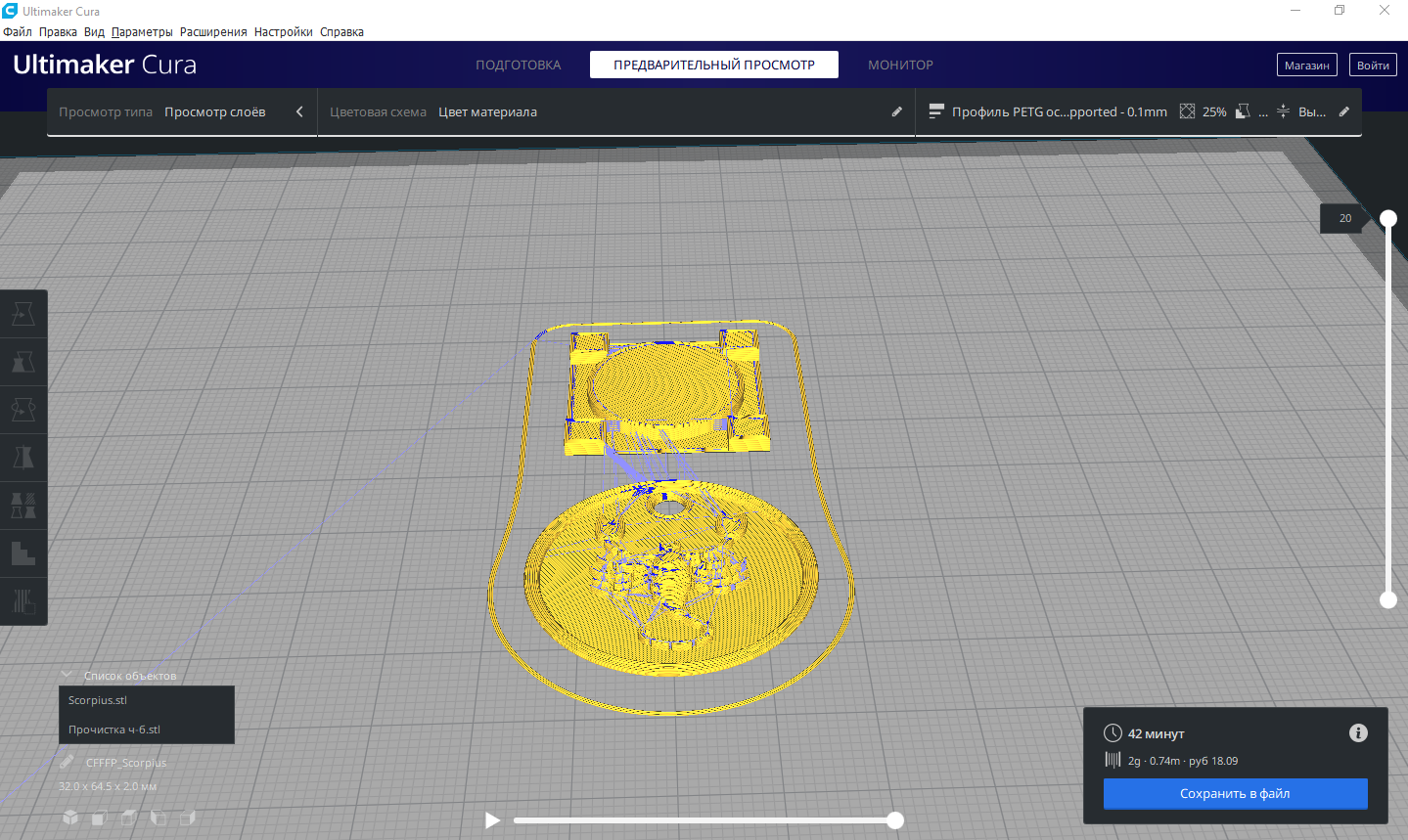Collapse the object list chevron
Viewport: 1408px width, 840px height.
point(68,675)
